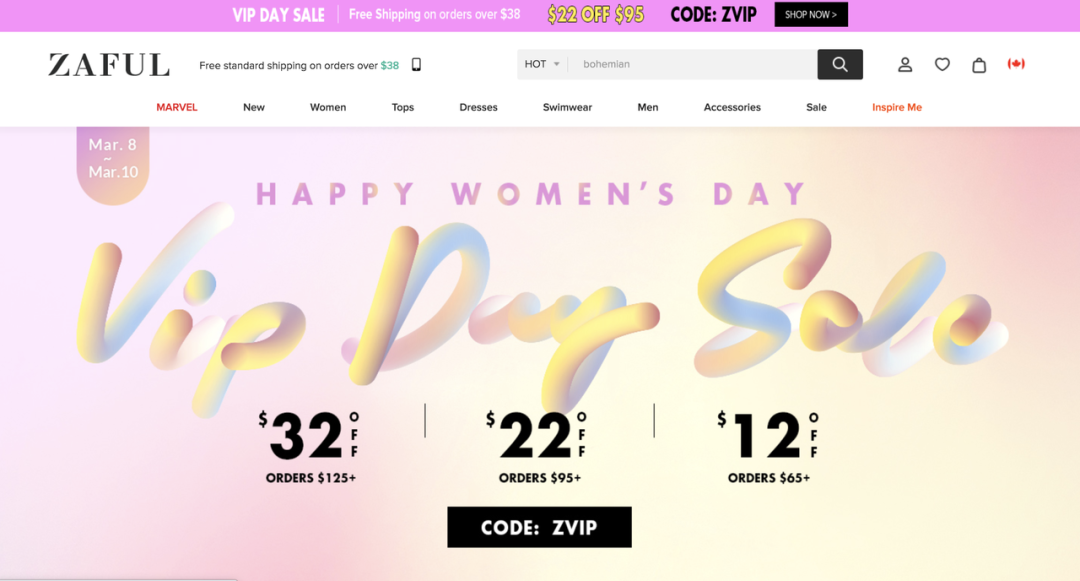Focus the bohemian search input field

[690, 64]
